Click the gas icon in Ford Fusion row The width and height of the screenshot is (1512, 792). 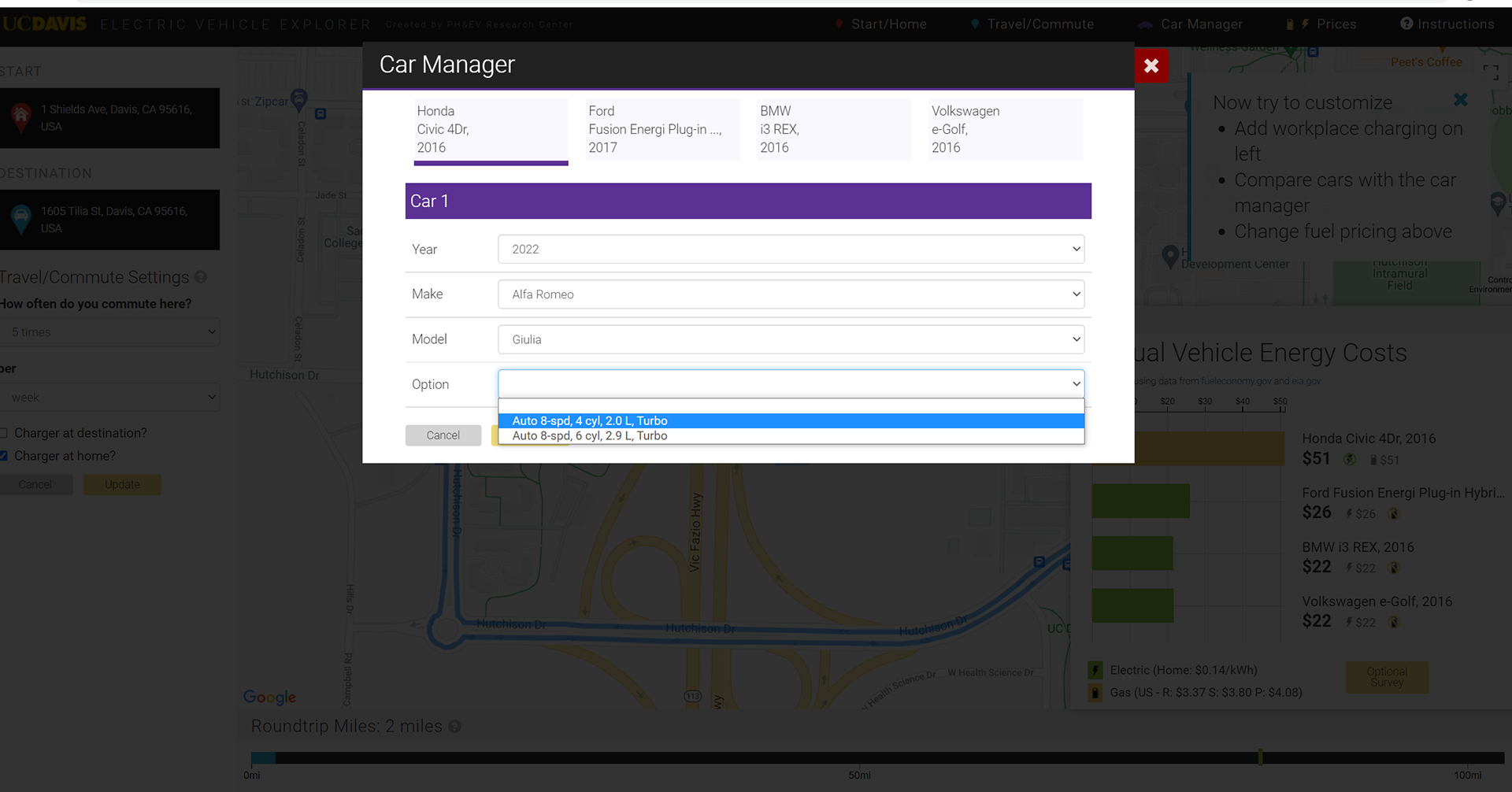tap(1394, 514)
